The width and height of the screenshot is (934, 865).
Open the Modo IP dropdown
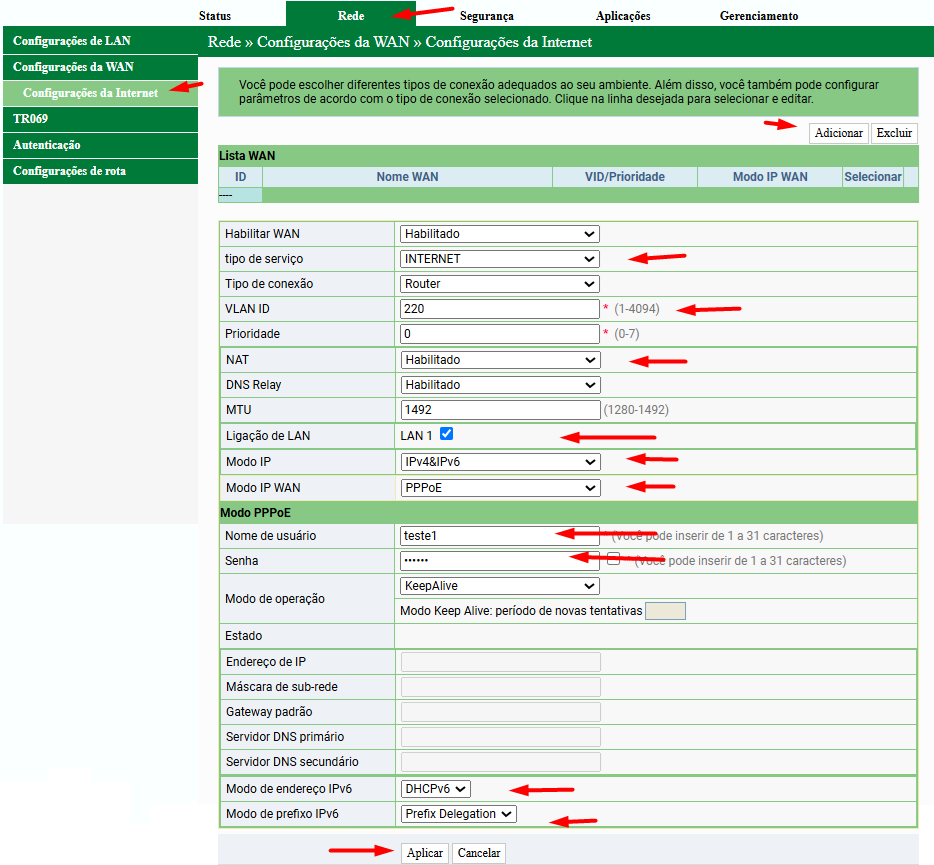(x=500, y=462)
